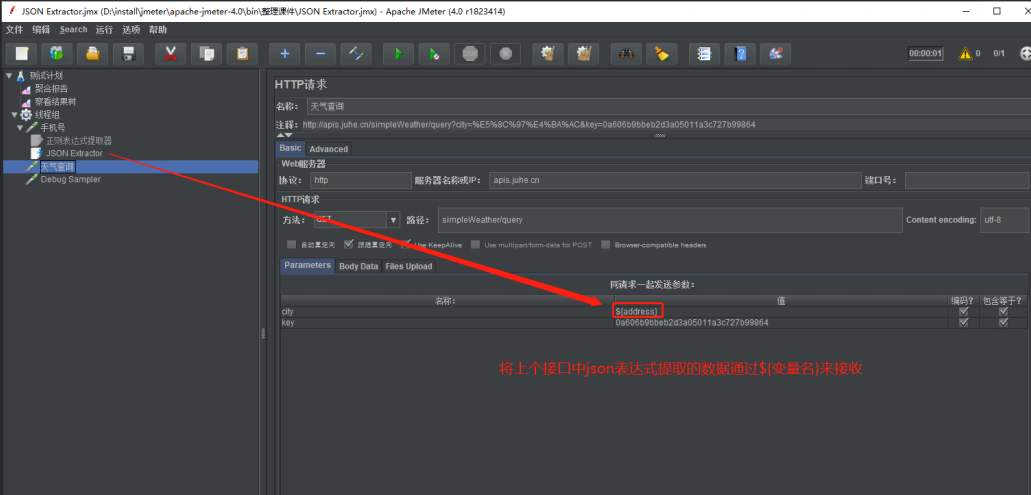The height and width of the screenshot is (495, 1031).
Task: Click the toolbar icon right of Help
Action: [x=775, y=54]
